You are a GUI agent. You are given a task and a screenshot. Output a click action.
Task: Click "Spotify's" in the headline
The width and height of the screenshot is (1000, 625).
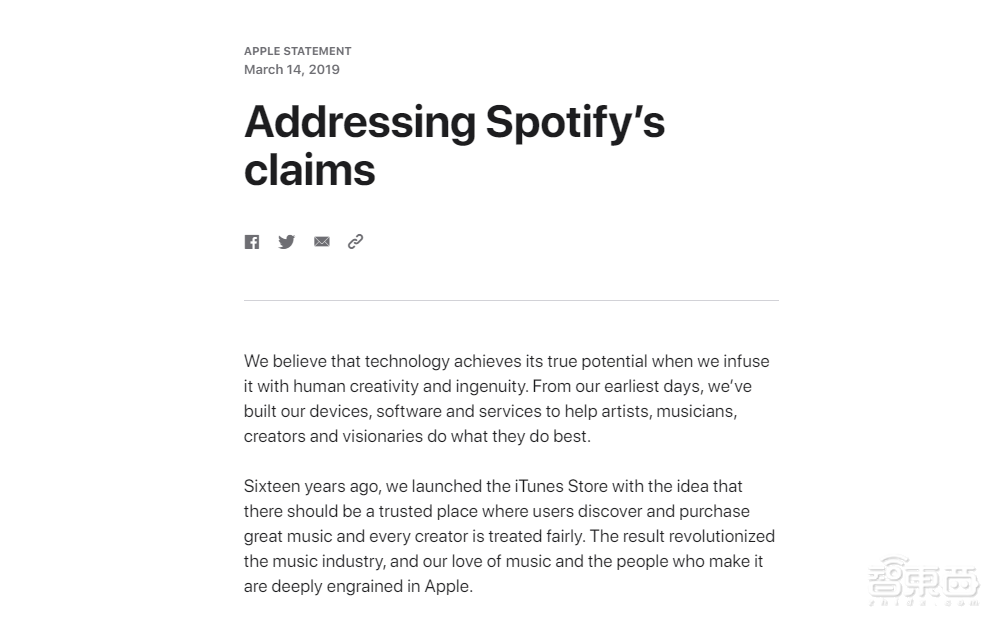point(575,122)
